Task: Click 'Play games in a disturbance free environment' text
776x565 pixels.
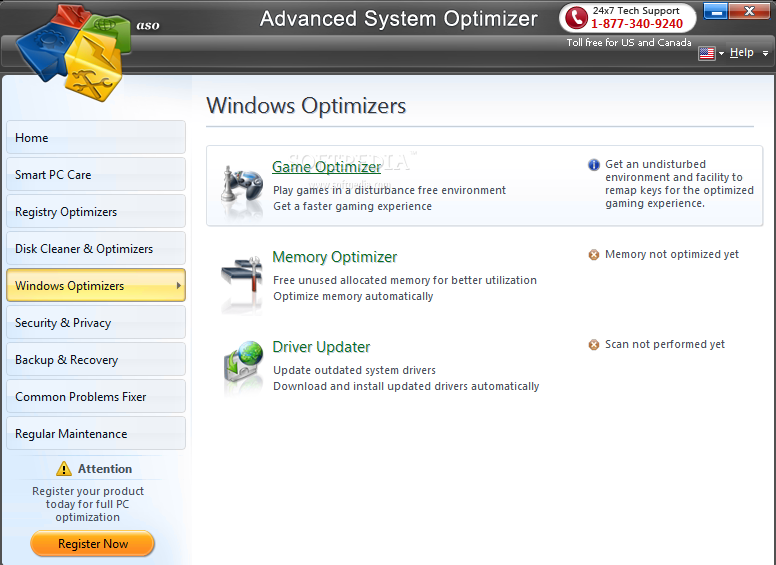Action: (x=389, y=190)
